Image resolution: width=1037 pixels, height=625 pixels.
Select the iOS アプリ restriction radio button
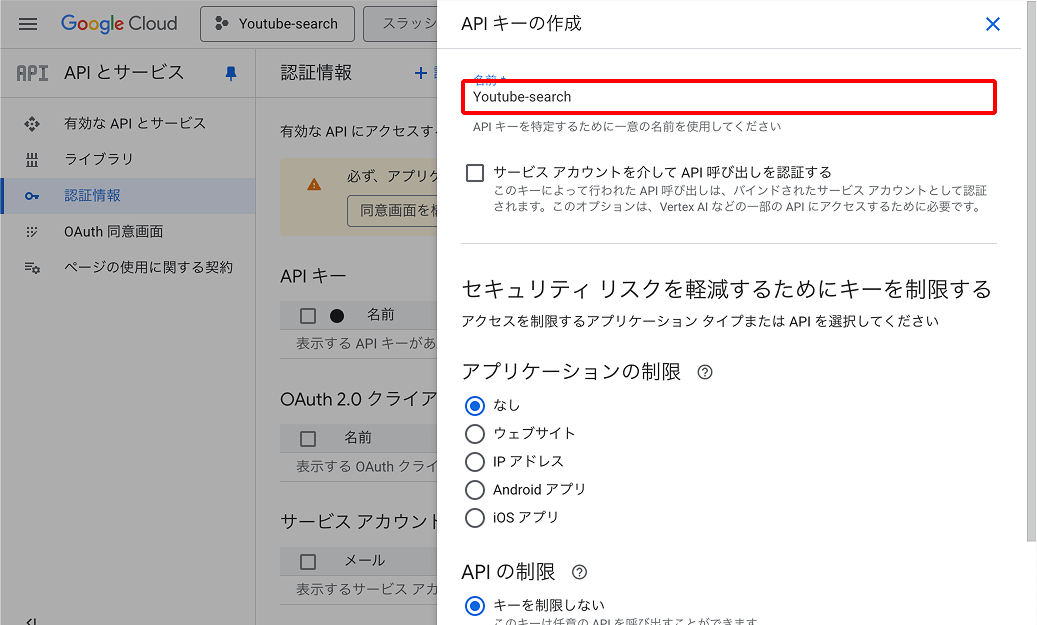click(475, 518)
